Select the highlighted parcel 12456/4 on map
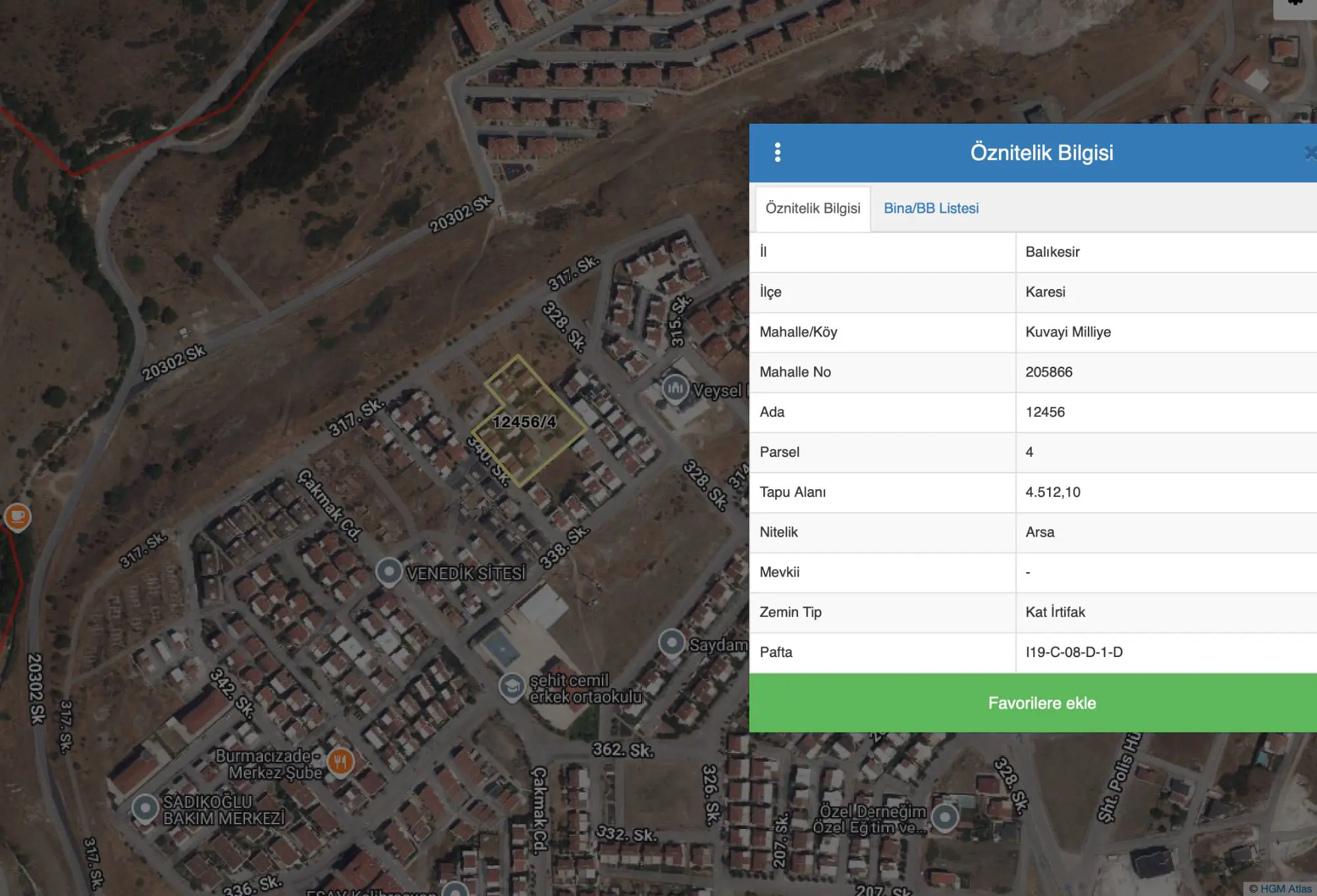The height and width of the screenshot is (896, 1317). (525, 422)
